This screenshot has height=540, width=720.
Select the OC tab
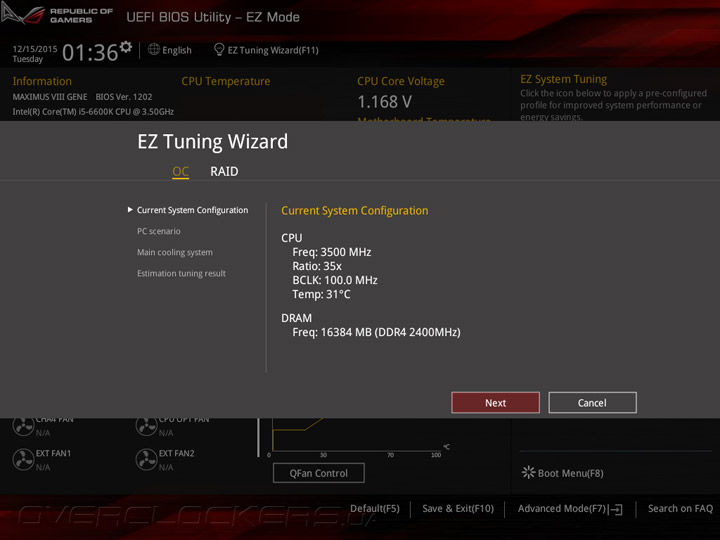[x=180, y=171]
